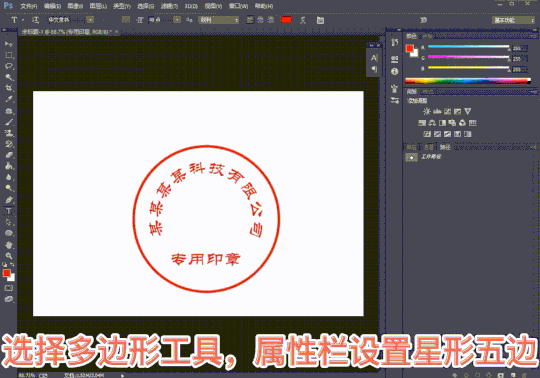540x378 pixels.
Task: Select the Lasso tool
Action: click(9, 66)
